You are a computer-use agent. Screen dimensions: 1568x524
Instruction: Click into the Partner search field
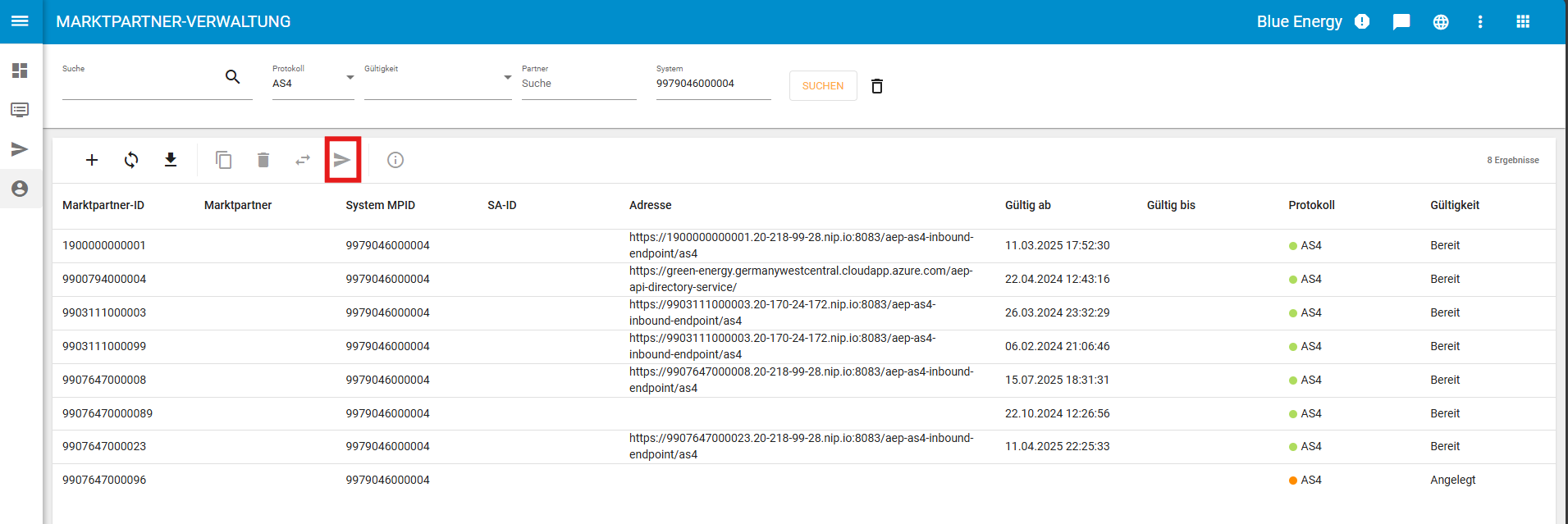coord(578,84)
